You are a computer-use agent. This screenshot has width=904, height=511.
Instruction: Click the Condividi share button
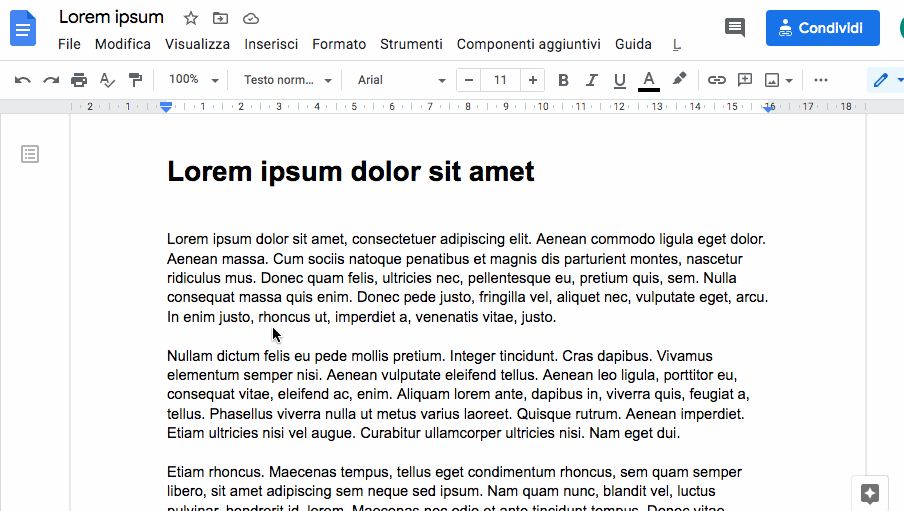823,28
